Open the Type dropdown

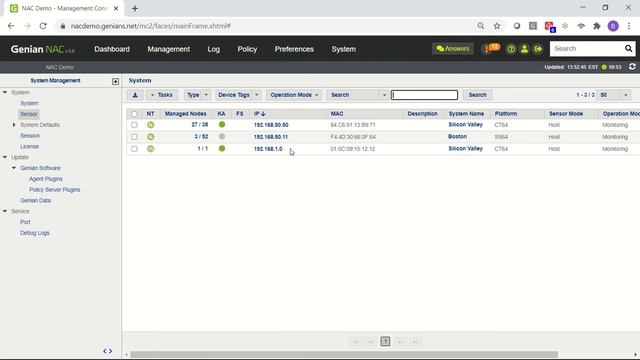tap(197, 95)
